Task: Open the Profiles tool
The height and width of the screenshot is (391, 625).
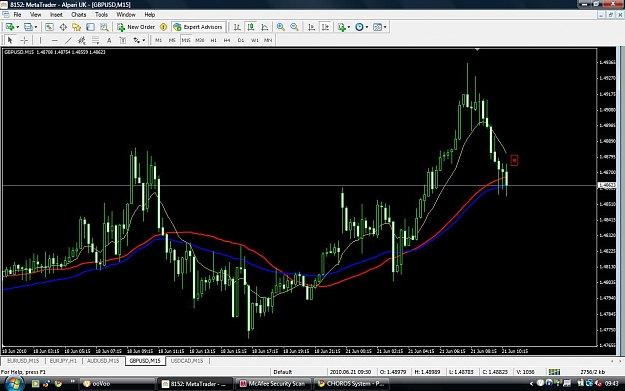Action: coord(28,27)
